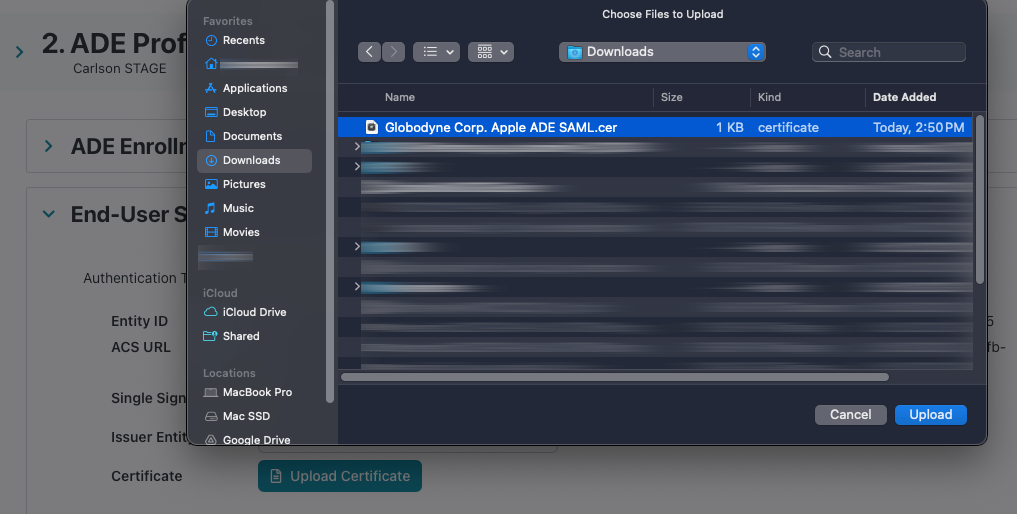Expand the third blurred folder row
The image size is (1017, 514).
point(357,247)
